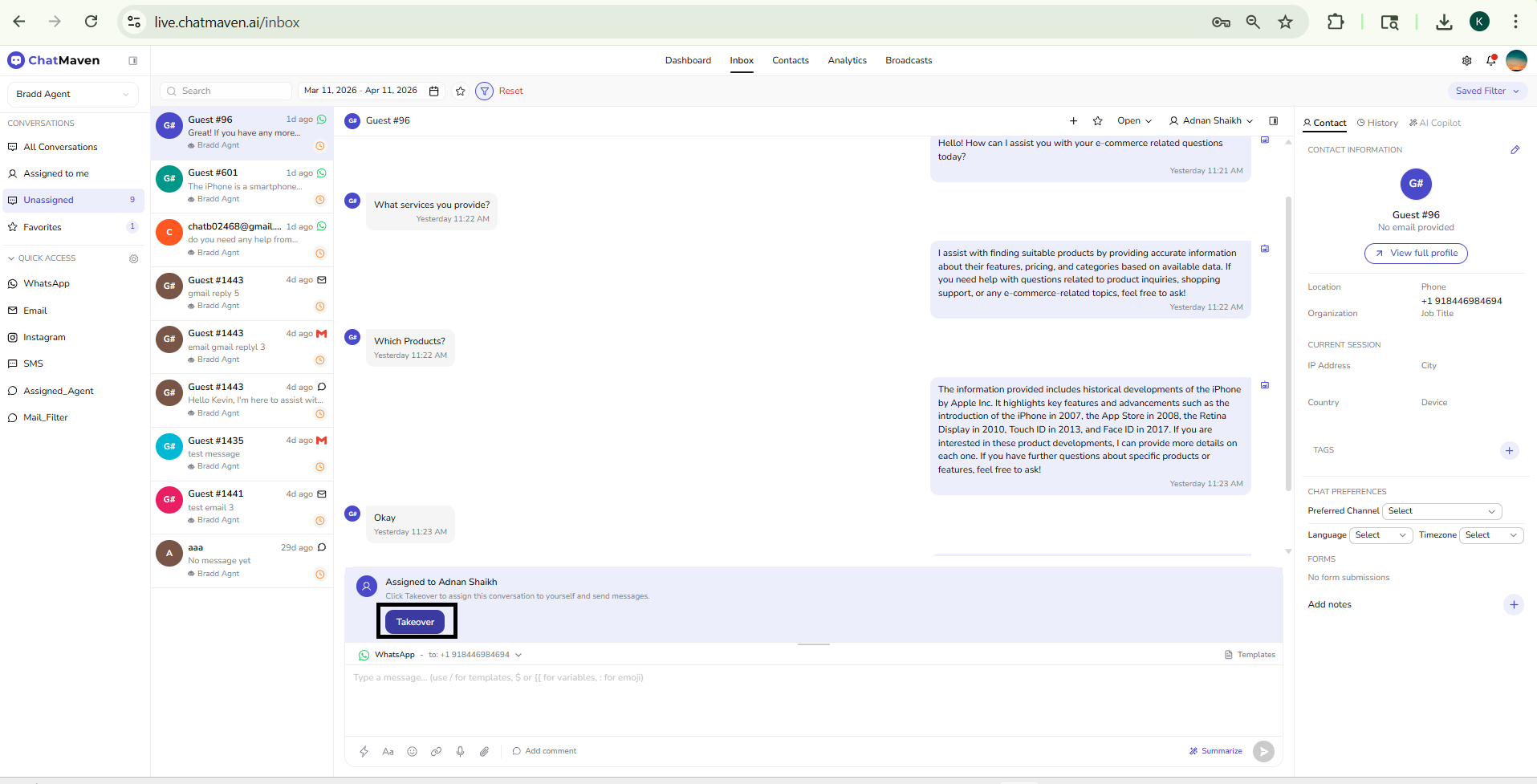Send the message with the arrow icon
The height and width of the screenshot is (784, 1537).
[x=1263, y=751]
